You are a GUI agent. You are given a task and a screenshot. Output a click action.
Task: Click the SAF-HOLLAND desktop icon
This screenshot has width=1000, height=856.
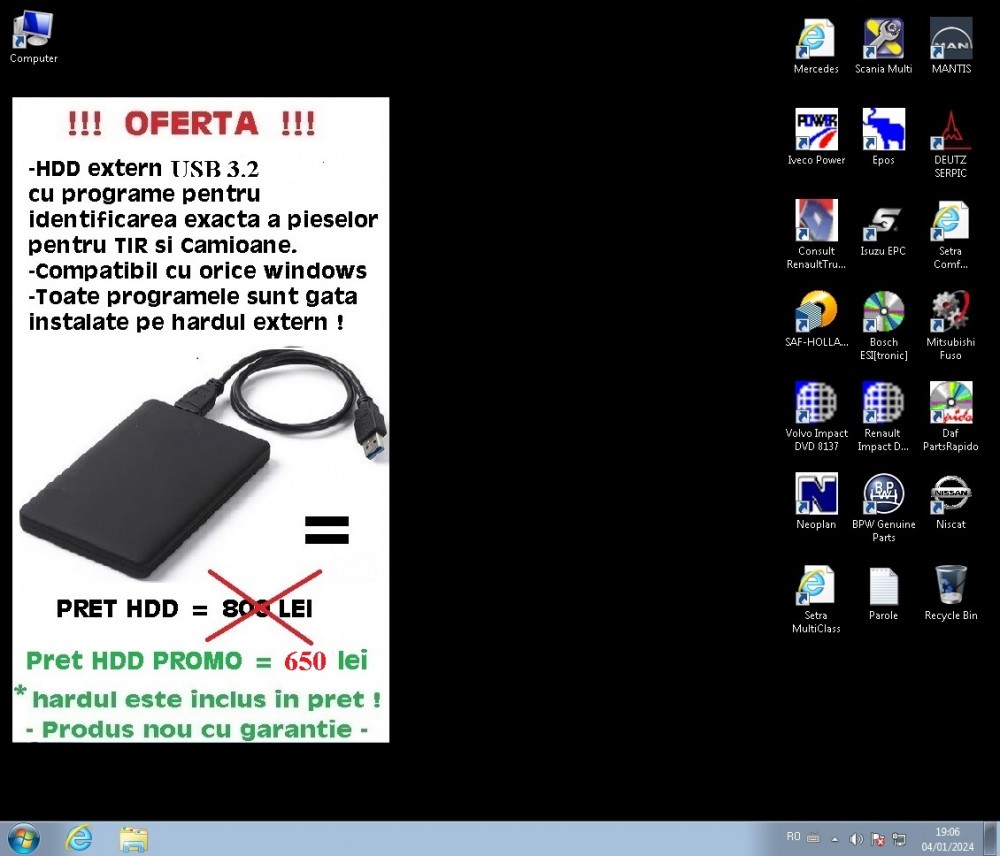click(x=816, y=319)
